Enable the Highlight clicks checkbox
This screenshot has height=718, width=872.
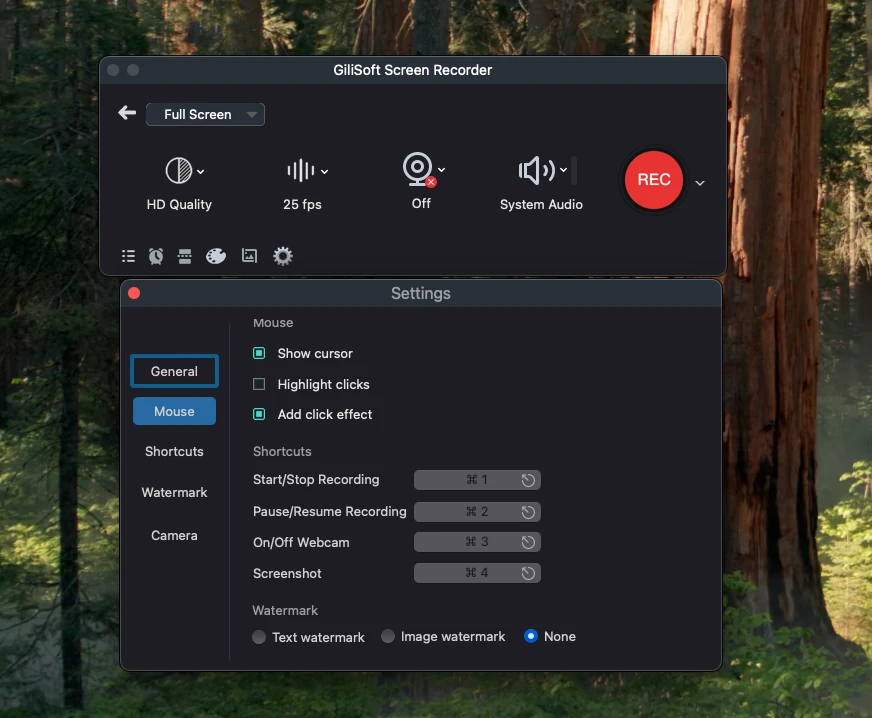pos(259,384)
